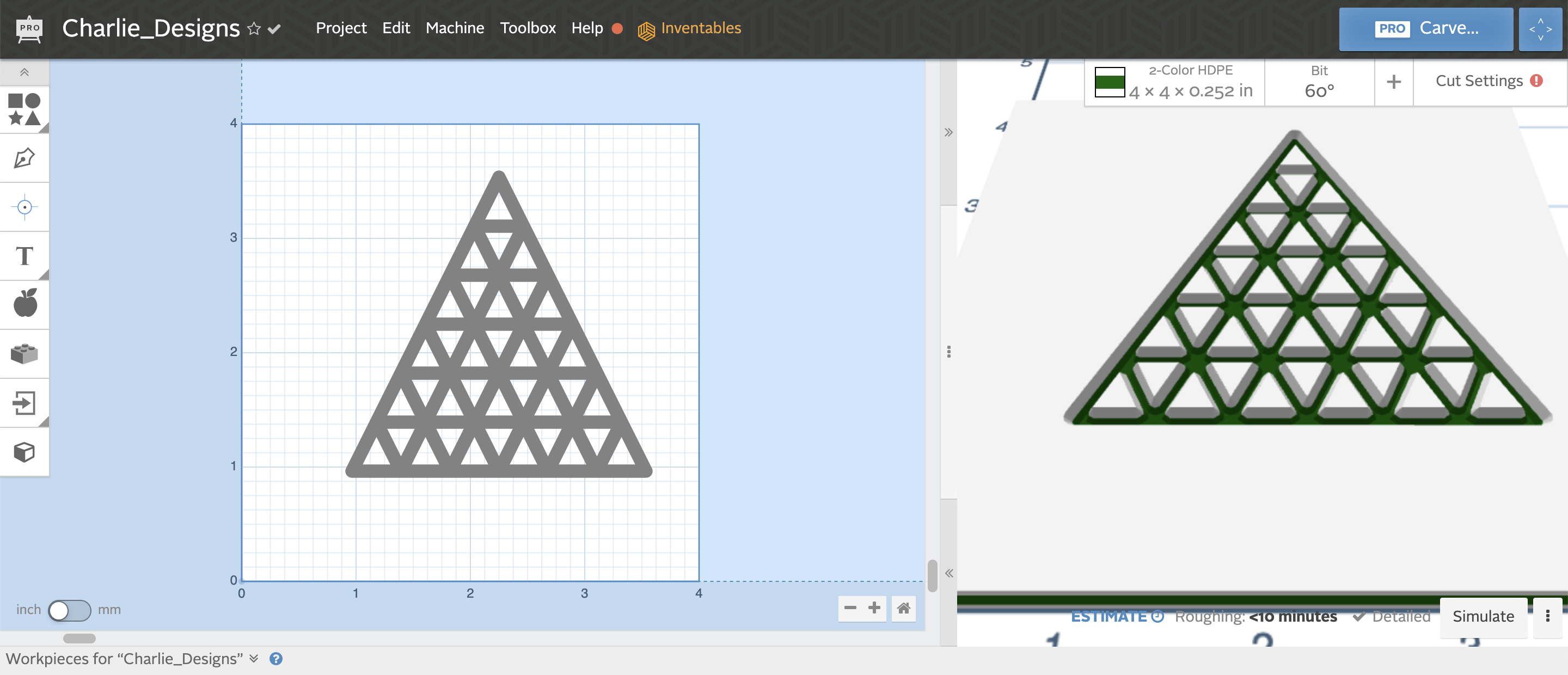Click the brick icon in the sidebar

pyautogui.click(x=24, y=353)
